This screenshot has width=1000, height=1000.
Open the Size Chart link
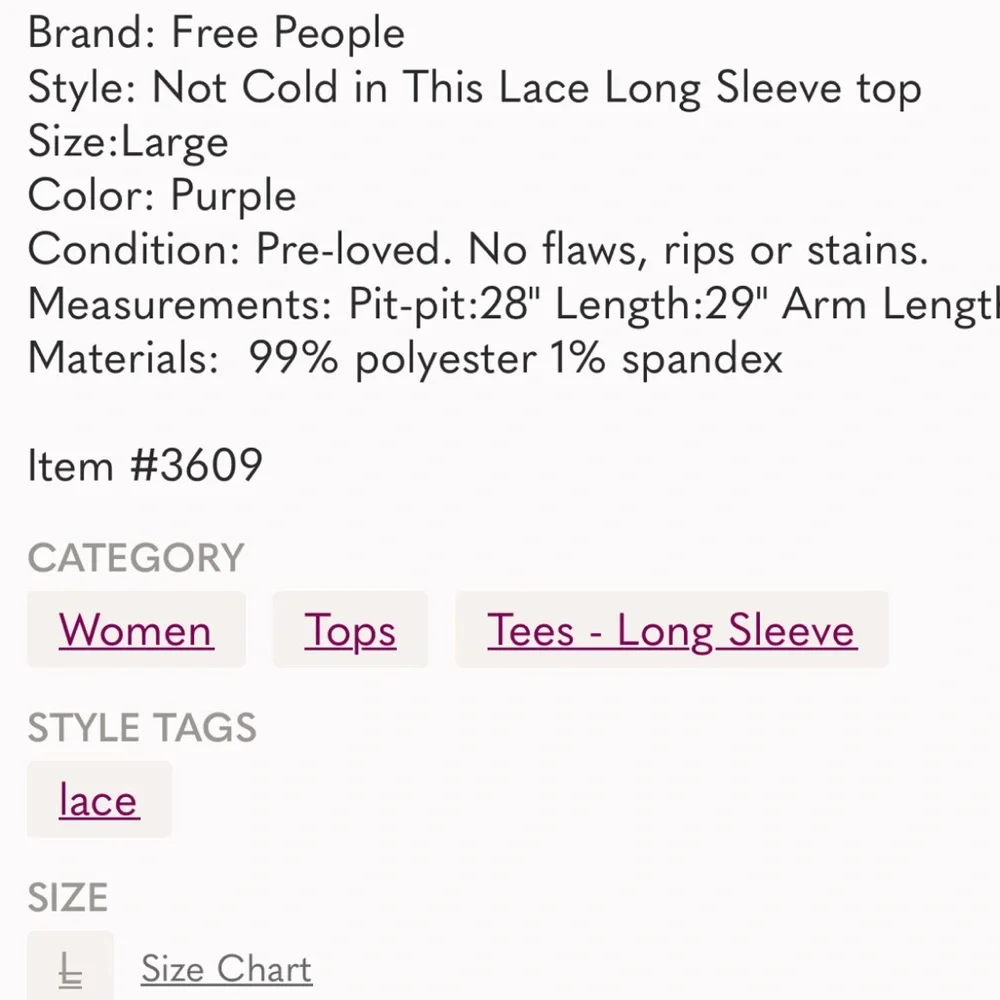(226, 968)
